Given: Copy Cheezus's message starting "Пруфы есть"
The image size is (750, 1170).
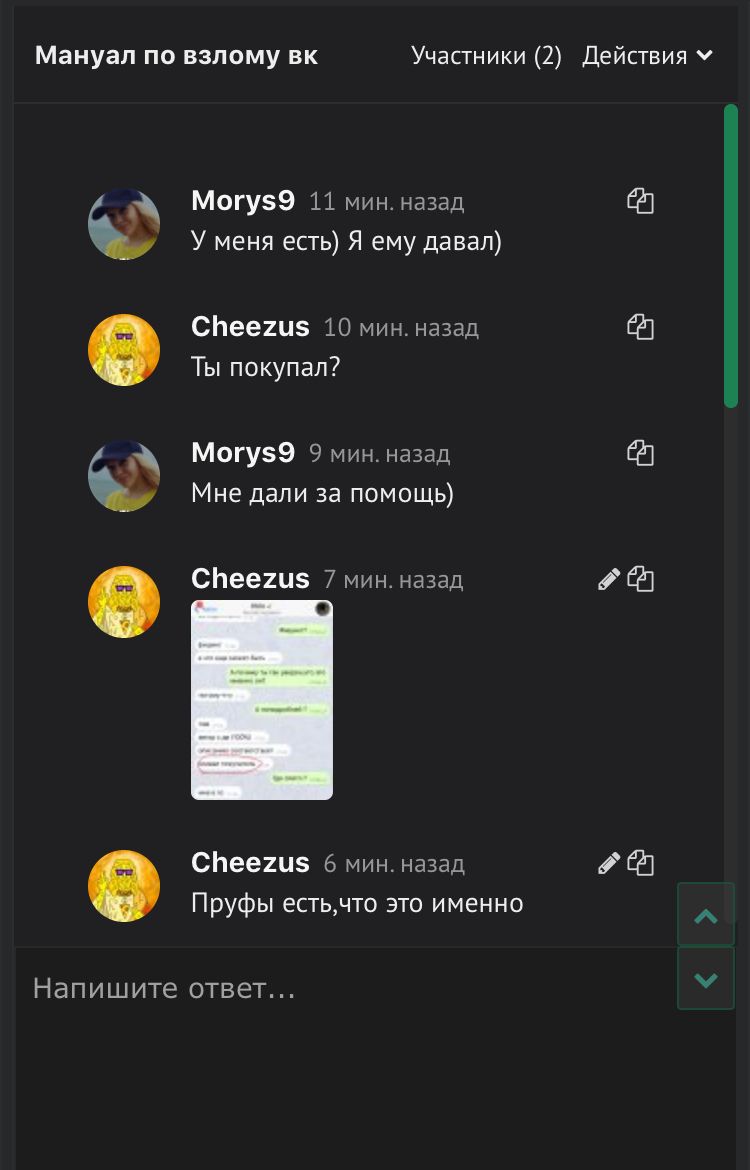Looking at the screenshot, I should [640, 863].
